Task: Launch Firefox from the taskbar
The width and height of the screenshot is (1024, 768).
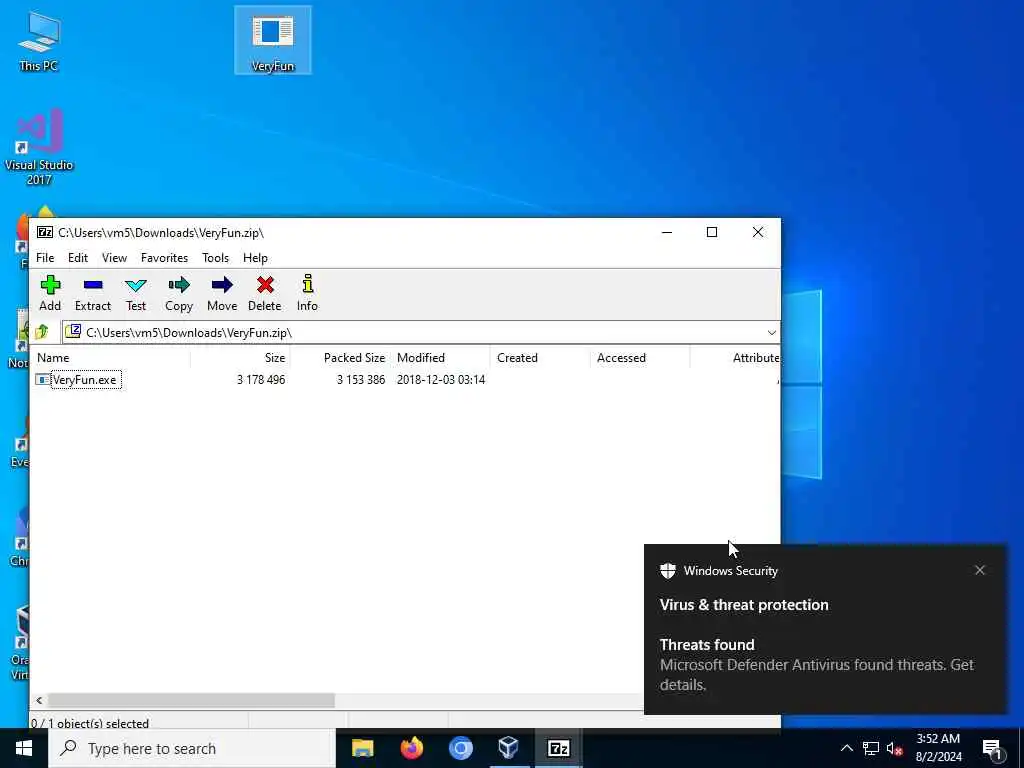Action: point(411,748)
